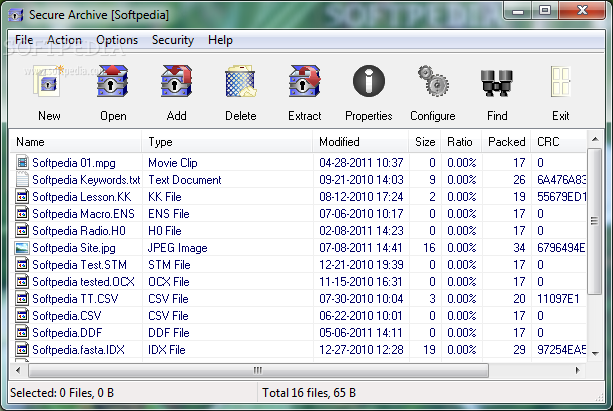Select the file name Softpedia.fasta.IDX
The height and width of the screenshot is (411, 613).
pyautogui.click(x=79, y=350)
